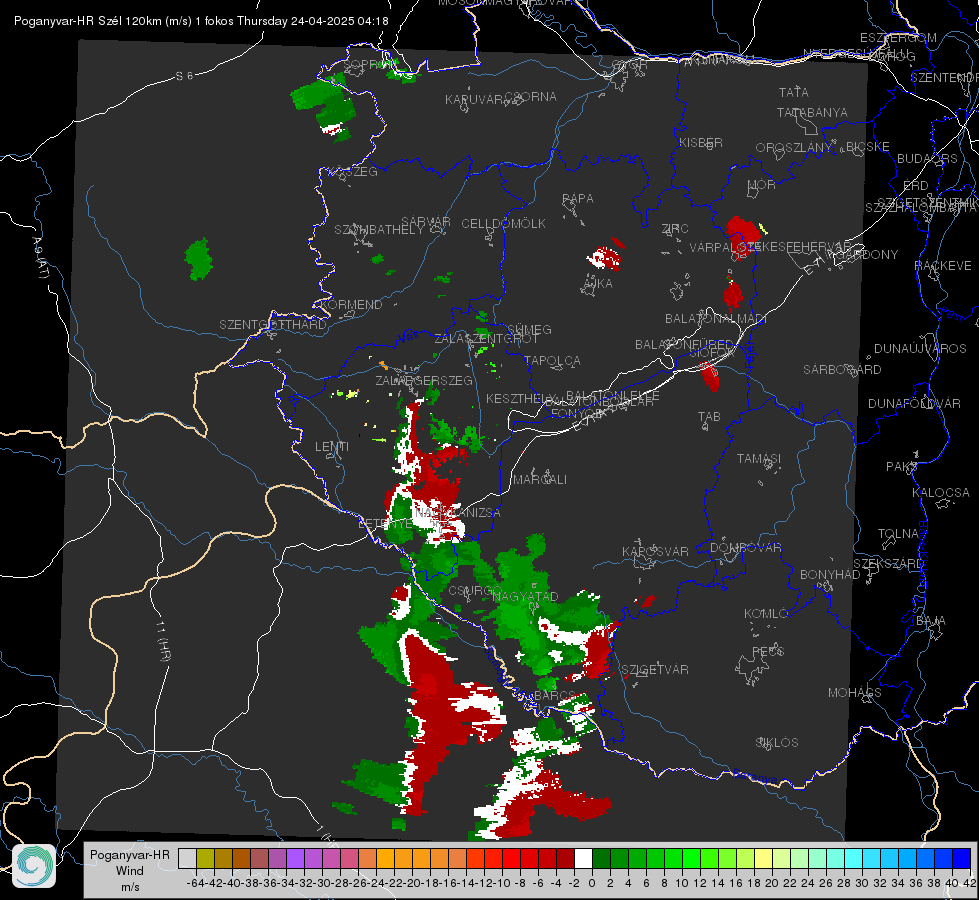Click the SIKLOS city label
The height and width of the screenshot is (900, 979).
coord(777,743)
